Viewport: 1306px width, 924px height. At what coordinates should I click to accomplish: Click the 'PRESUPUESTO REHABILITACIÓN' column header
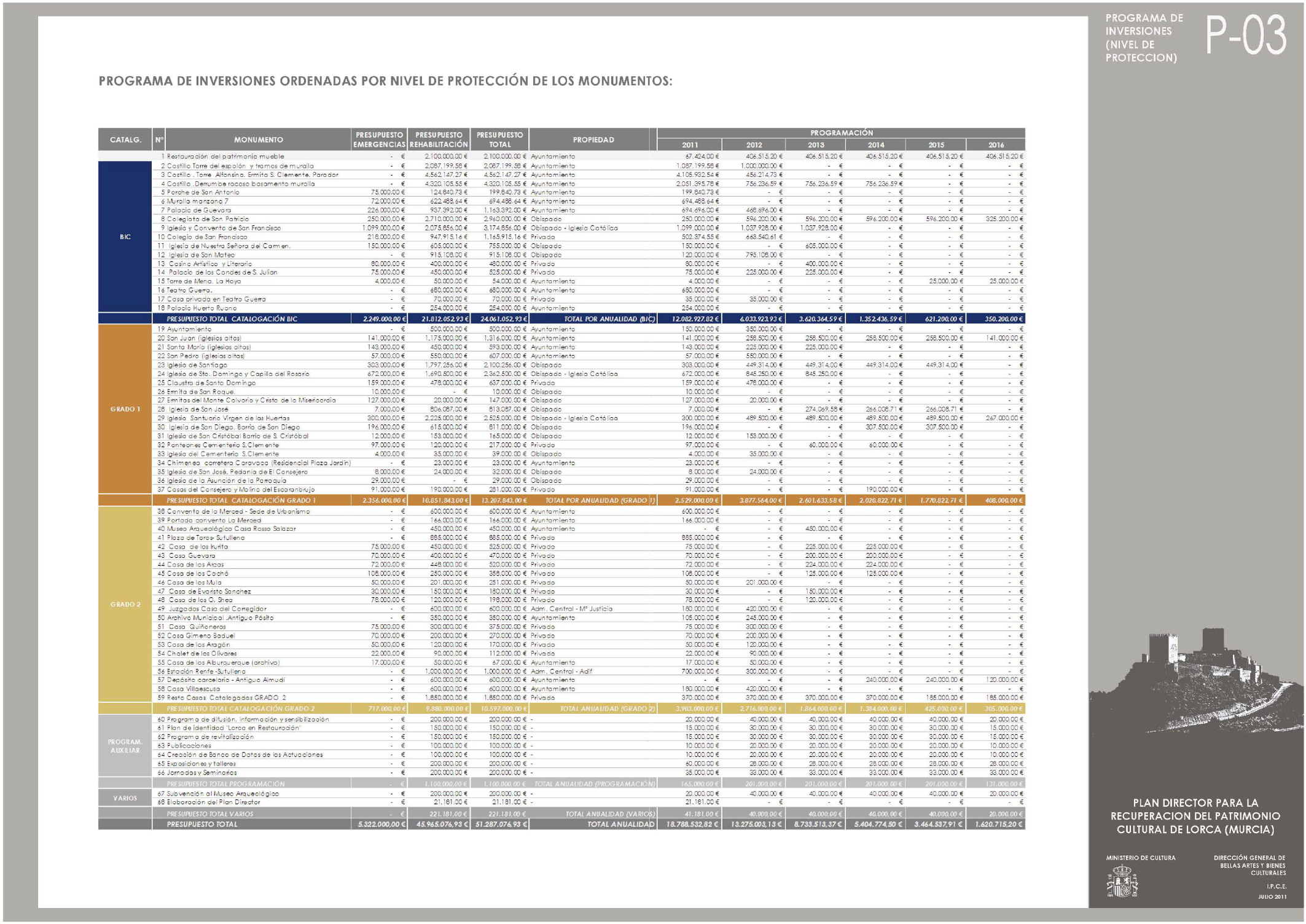[439, 139]
